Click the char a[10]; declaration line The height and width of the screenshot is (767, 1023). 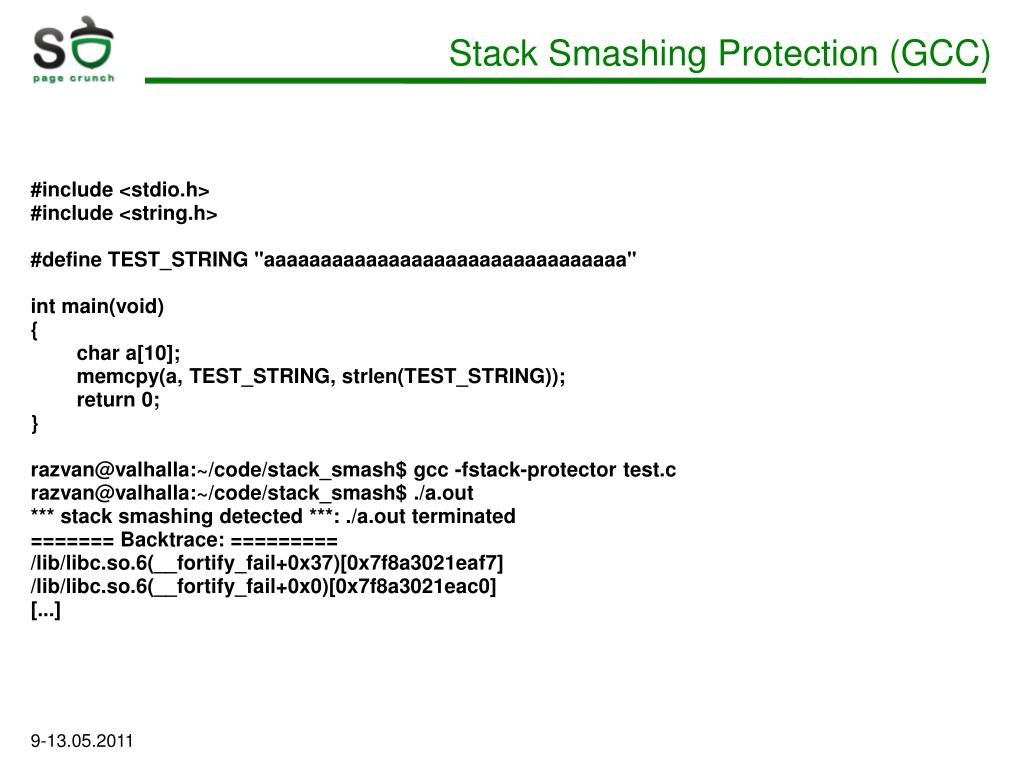point(129,353)
